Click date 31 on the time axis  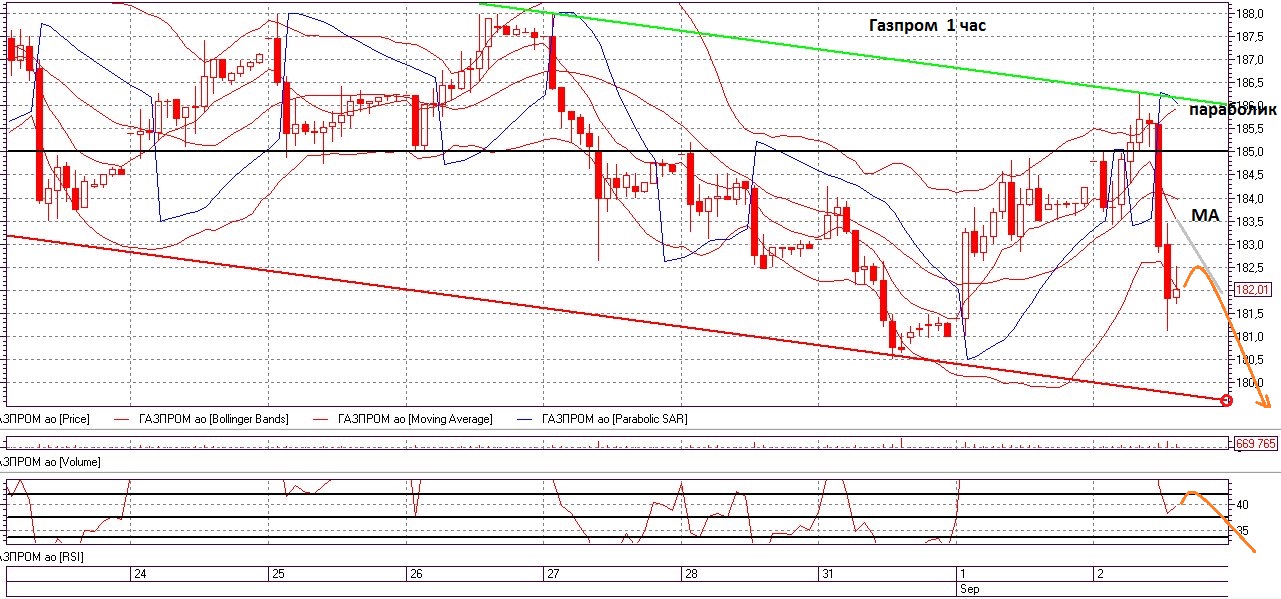tap(828, 574)
